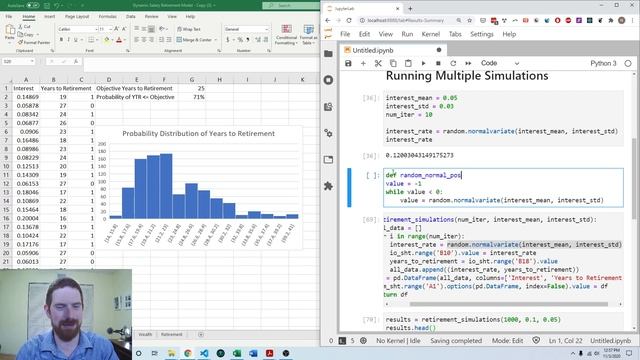Pick the yellow fill color button
Image resolution: width=640 pixels, height=360 pixels.
pyautogui.click(x=107, y=40)
